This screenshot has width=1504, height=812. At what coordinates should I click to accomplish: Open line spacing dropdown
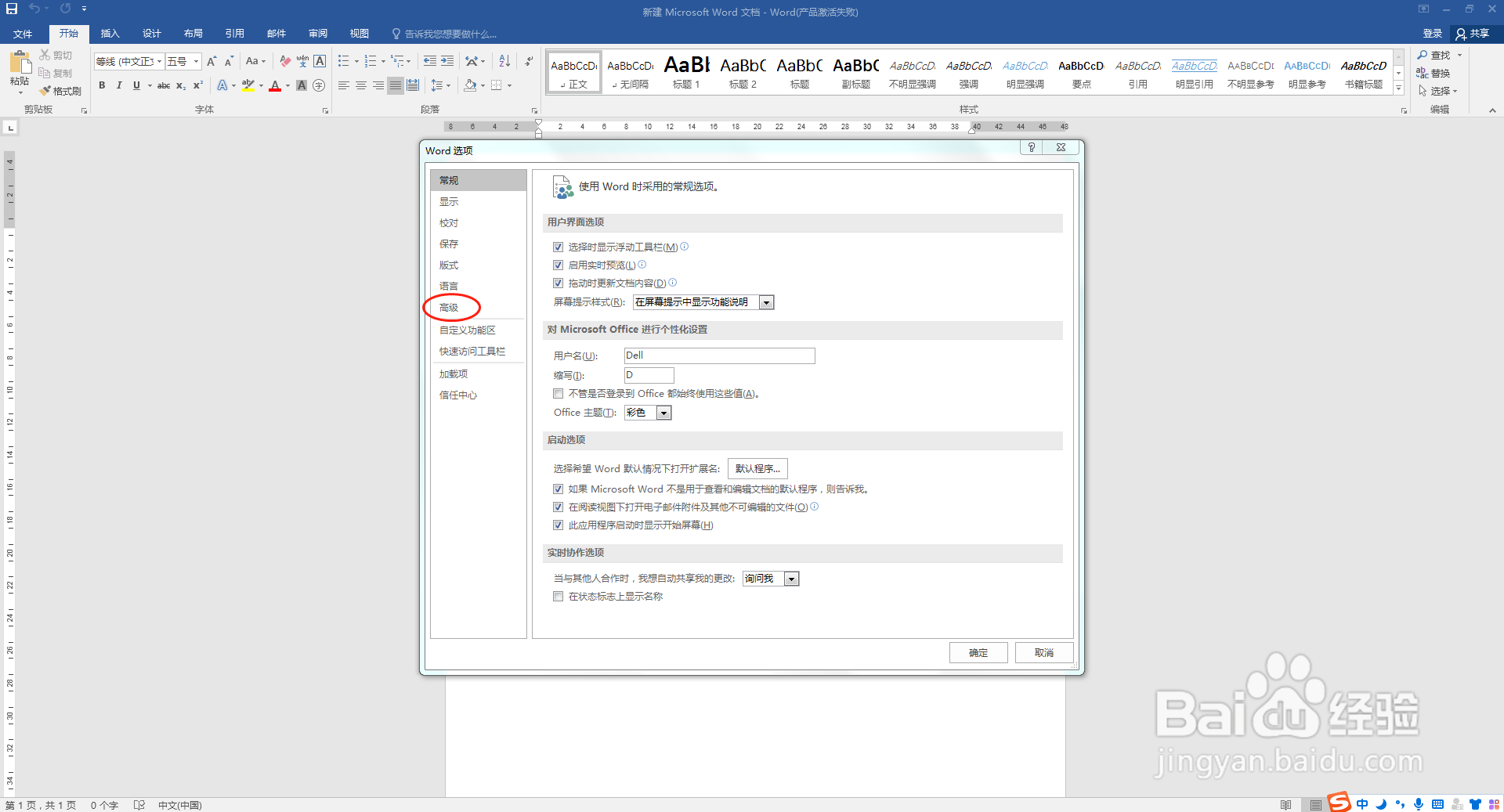[441, 85]
